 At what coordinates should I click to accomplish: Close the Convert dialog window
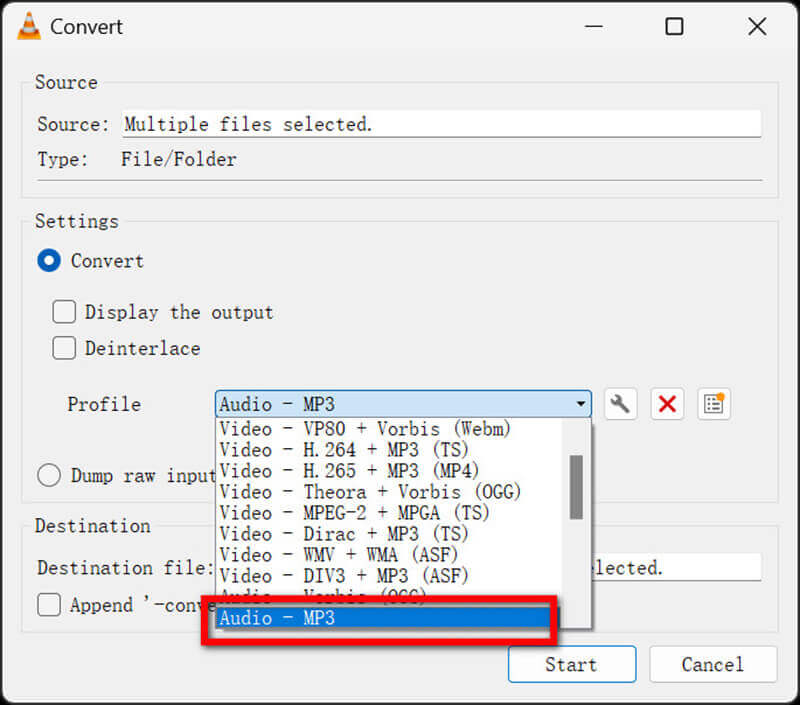tap(757, 26)
